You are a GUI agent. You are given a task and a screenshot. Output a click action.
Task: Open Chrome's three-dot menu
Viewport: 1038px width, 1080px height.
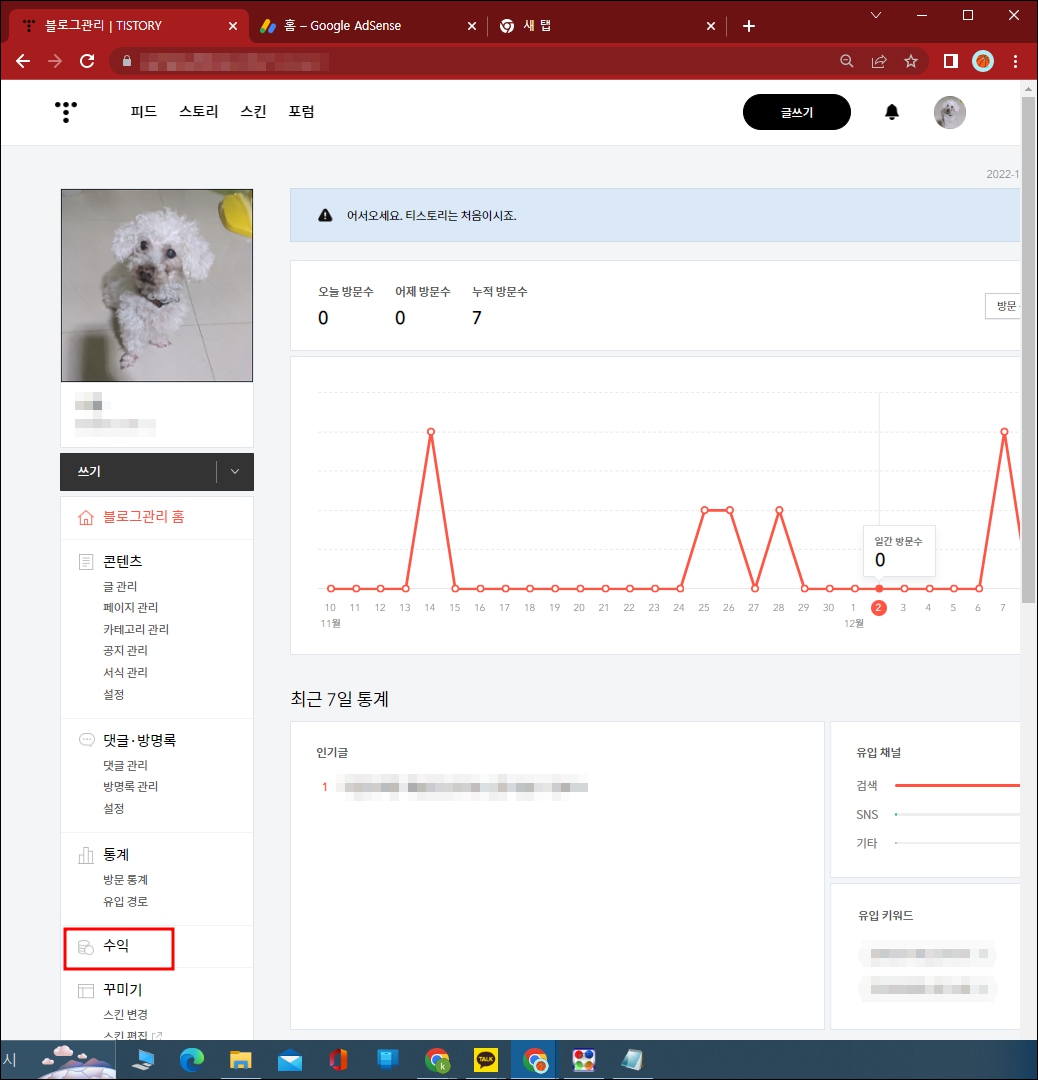click(1016, 61)
